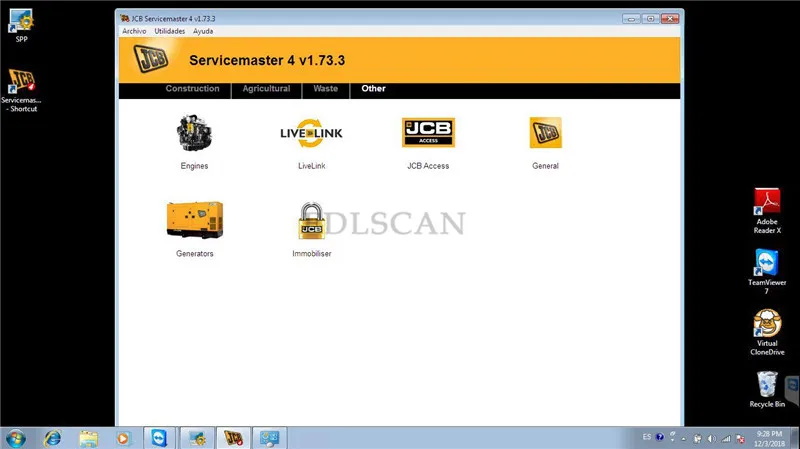The width and height of the screenshot is (800, 449).
Task: Click the Generators label
Action: click(195, 254)
